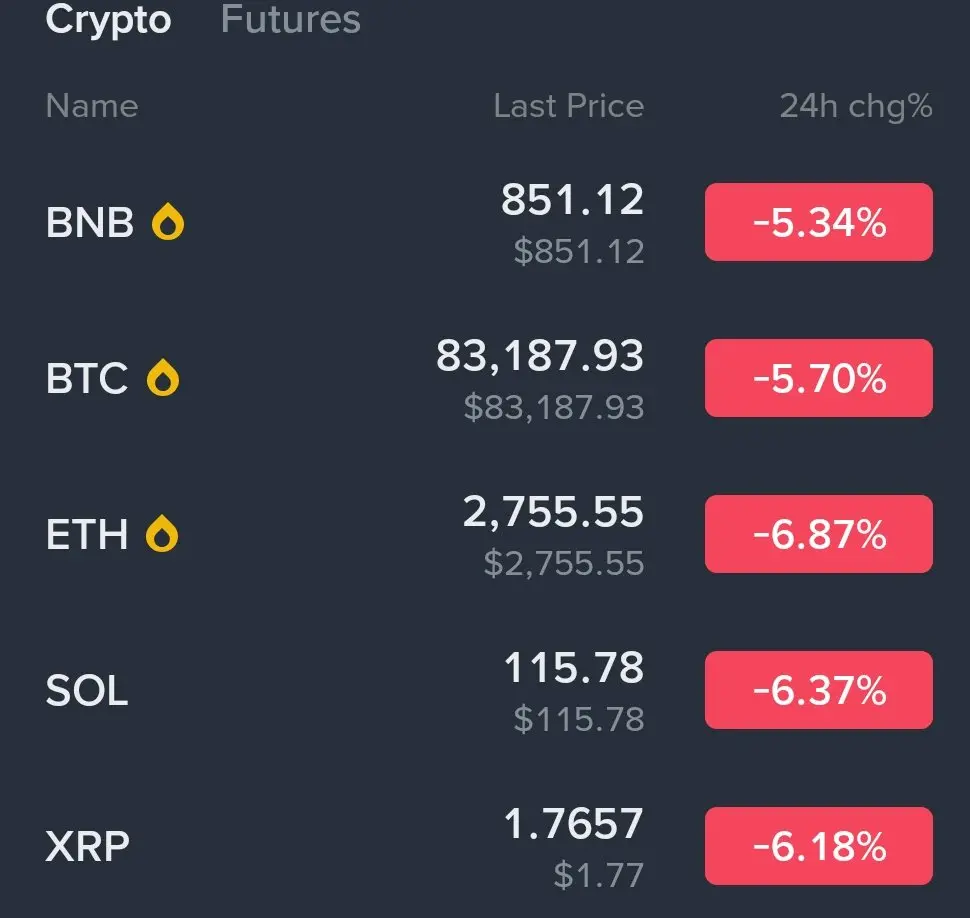Viewport: 970px width, 918px height.
Task: Sort list by Name column header
Action: coord(92,106)
